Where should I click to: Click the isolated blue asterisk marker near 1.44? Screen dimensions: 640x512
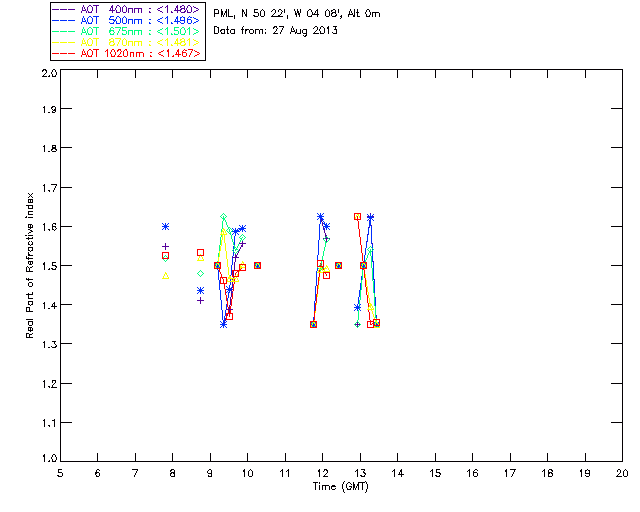click(200, 291)
